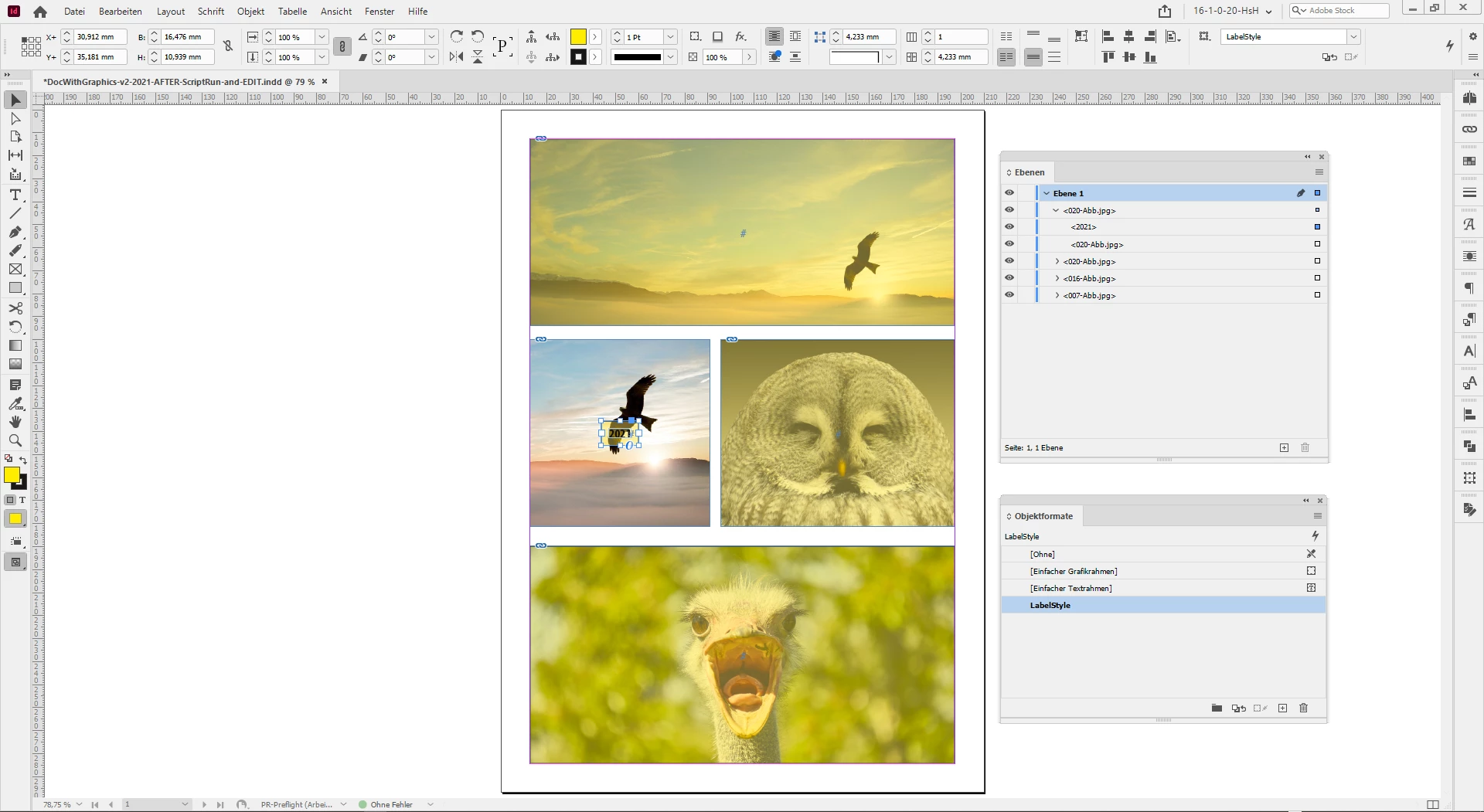
Task: Hide the <007-Abb.jpg> layer item
Action: tap(1009, 295)
